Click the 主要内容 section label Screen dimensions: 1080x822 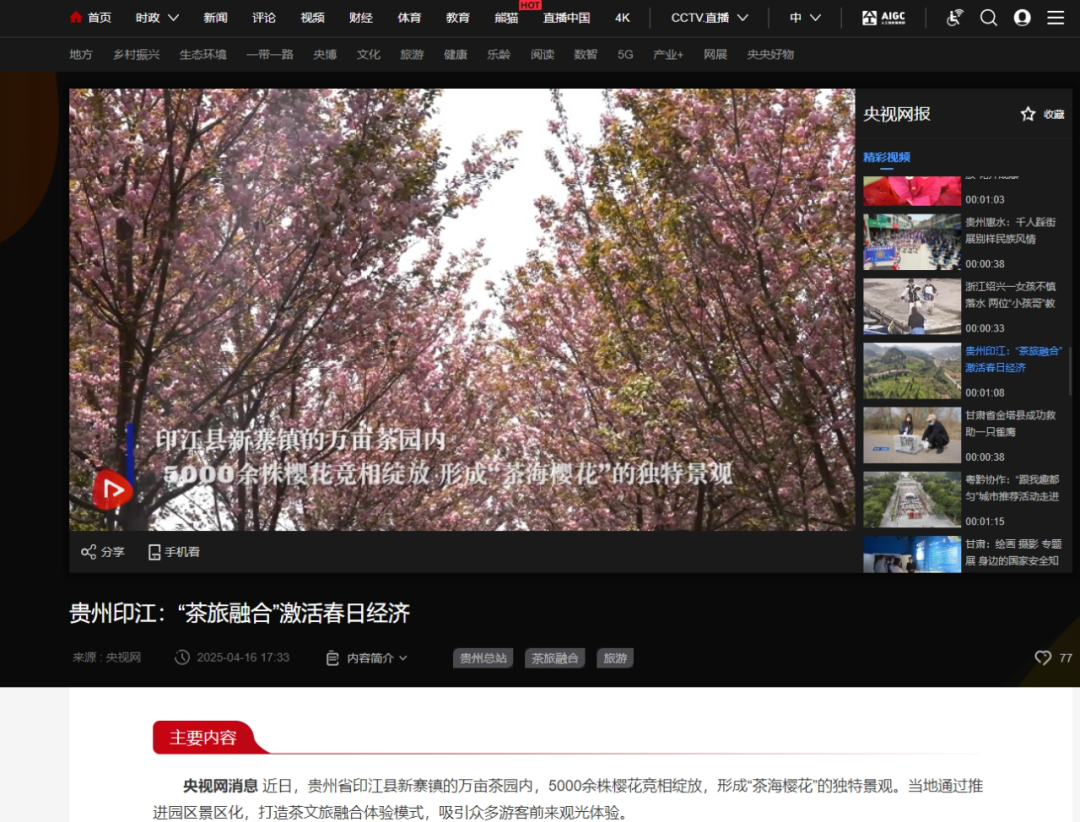(203, 737)
